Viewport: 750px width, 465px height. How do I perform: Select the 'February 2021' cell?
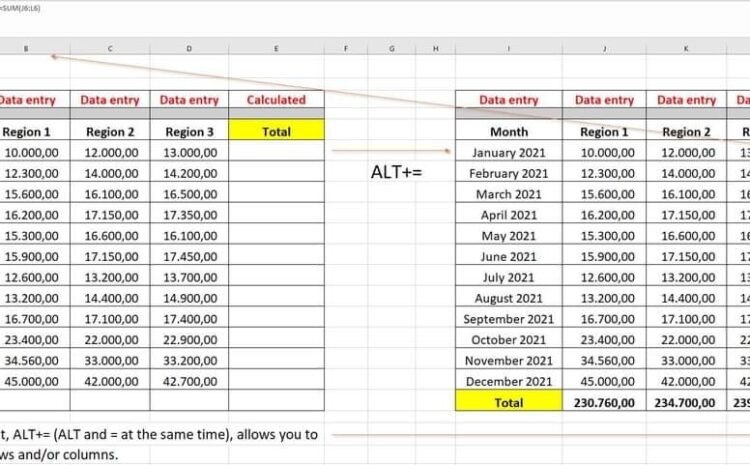pyautogui.click(x=508, y=173)
